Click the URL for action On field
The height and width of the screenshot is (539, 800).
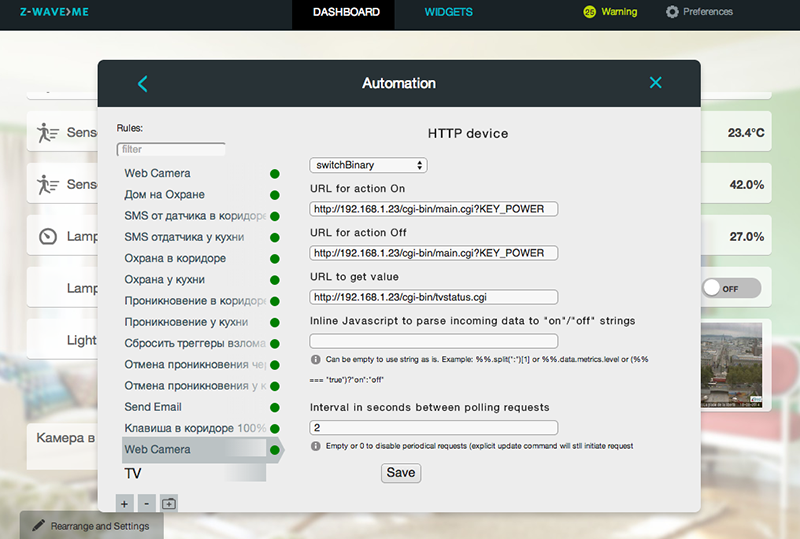tap(434, 209)
